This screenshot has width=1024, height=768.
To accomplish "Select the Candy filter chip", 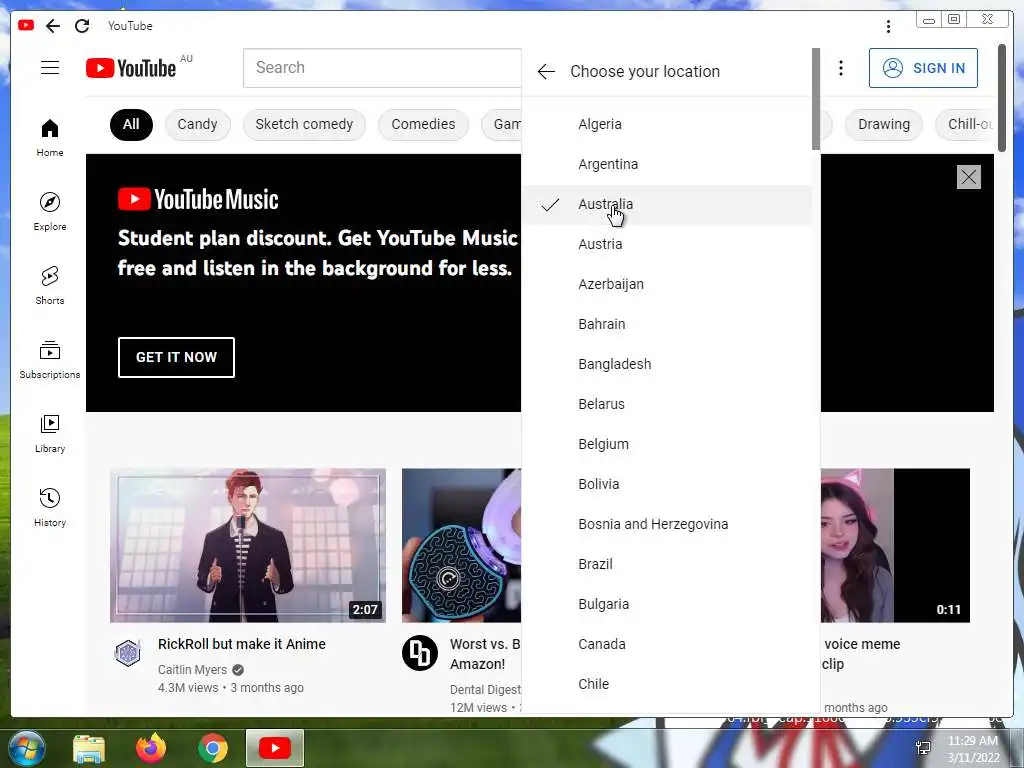I will point(197,125).
